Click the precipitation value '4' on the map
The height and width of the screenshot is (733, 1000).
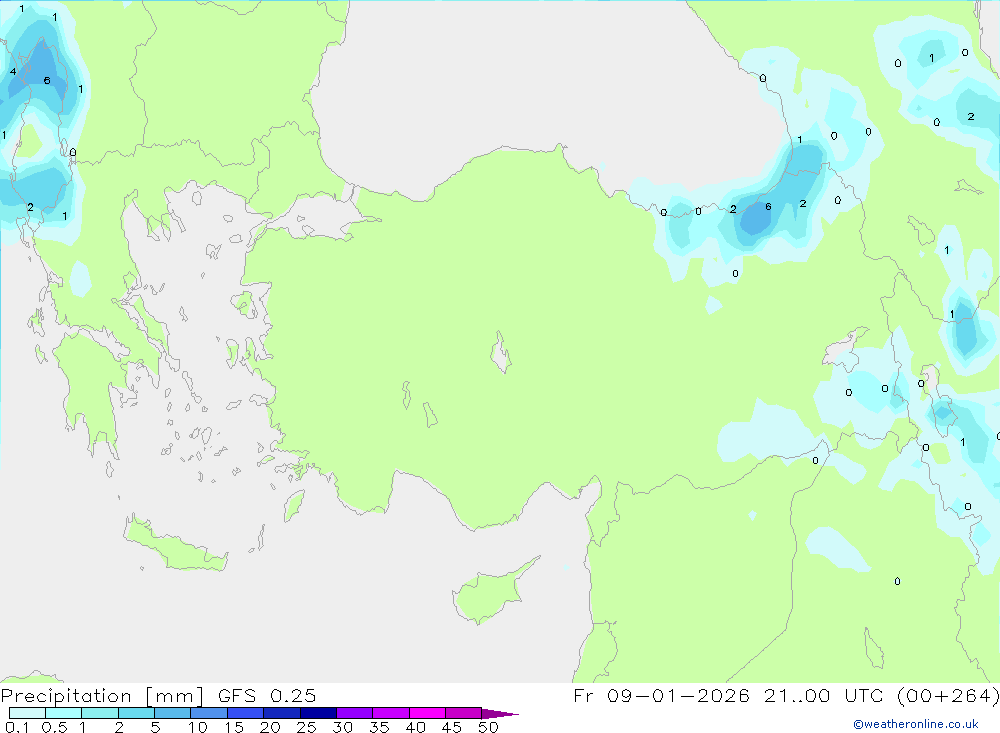(x=13, y=71)
